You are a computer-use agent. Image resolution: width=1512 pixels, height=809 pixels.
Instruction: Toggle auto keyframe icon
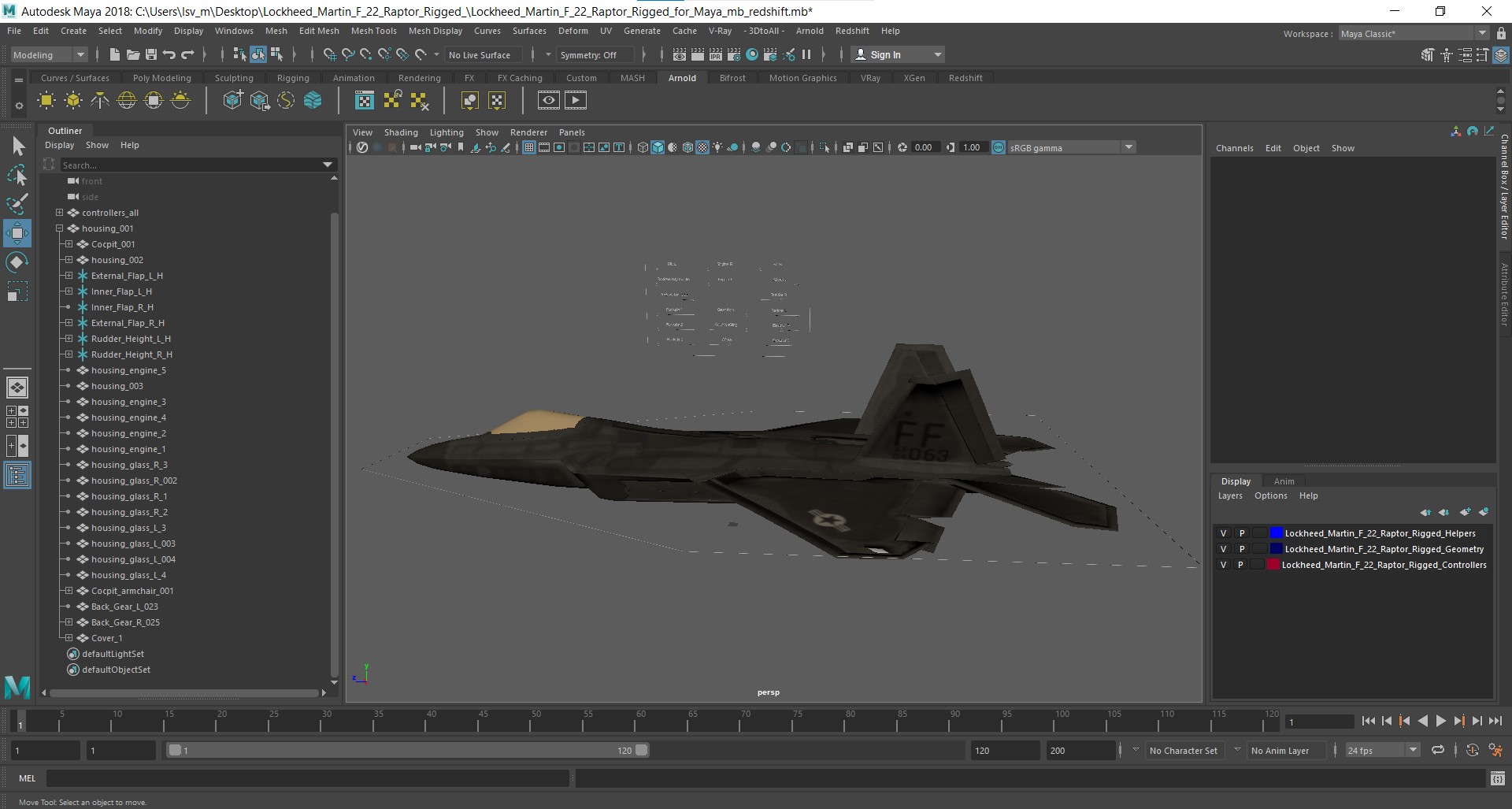[1472, 750]
